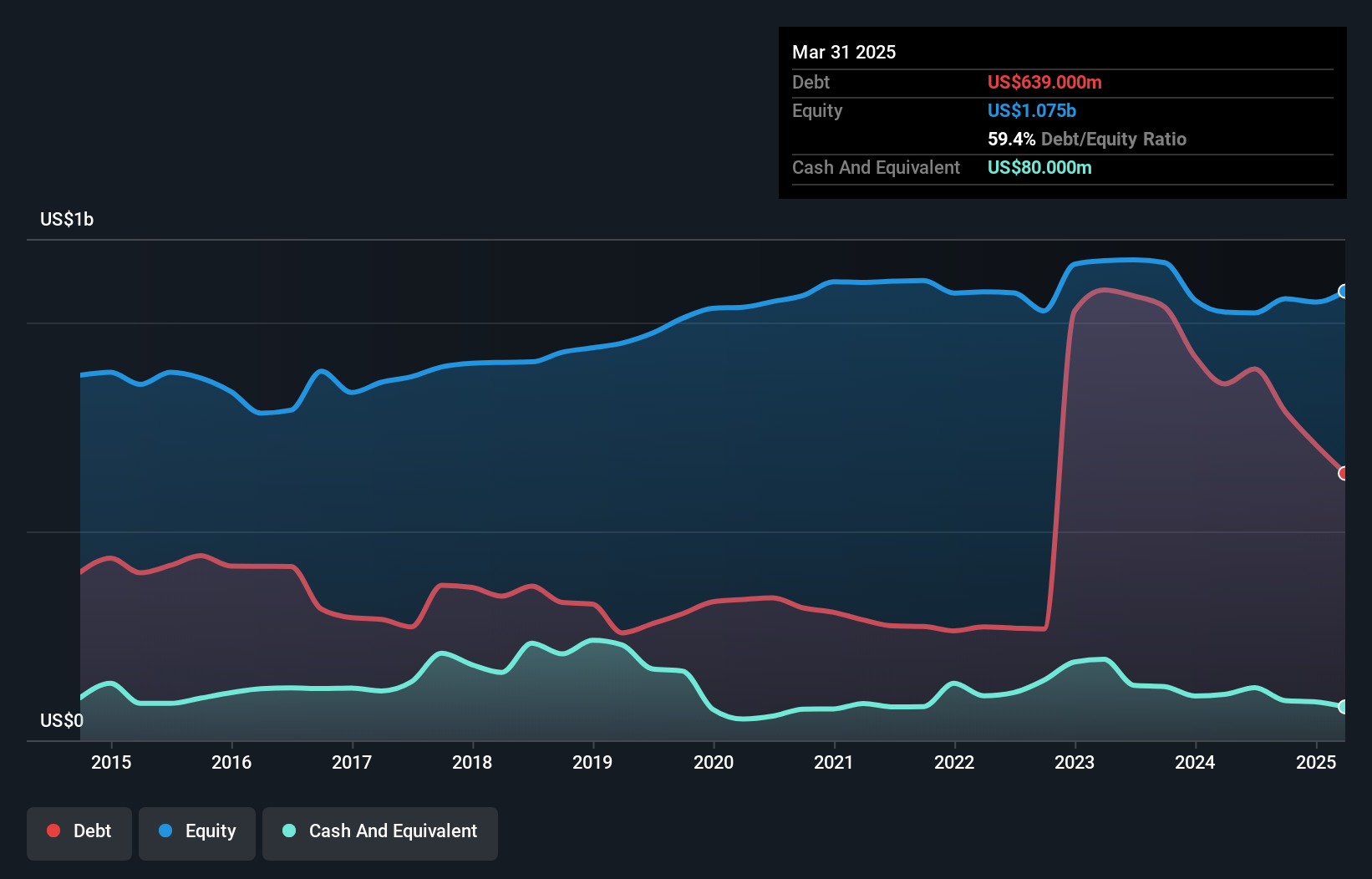Click the 2015 x-axis label
This screenshot has height=879, width=1372.
tap(111, 762)
